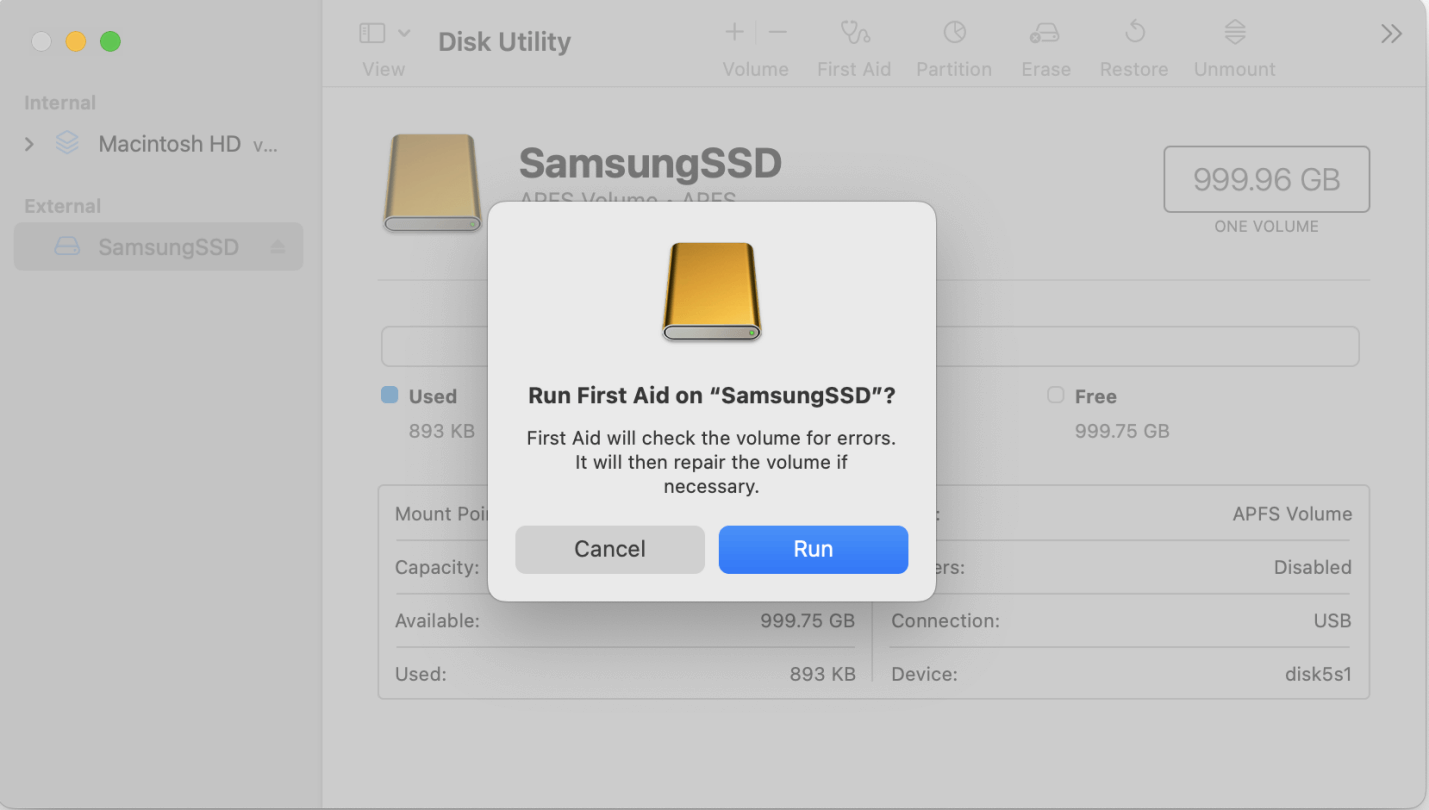Image resolution: width=1429 pixels, height=810 pixels.
Task: Open the Partition tool icon
Action: pyautogui.click(x=954, y=33)
